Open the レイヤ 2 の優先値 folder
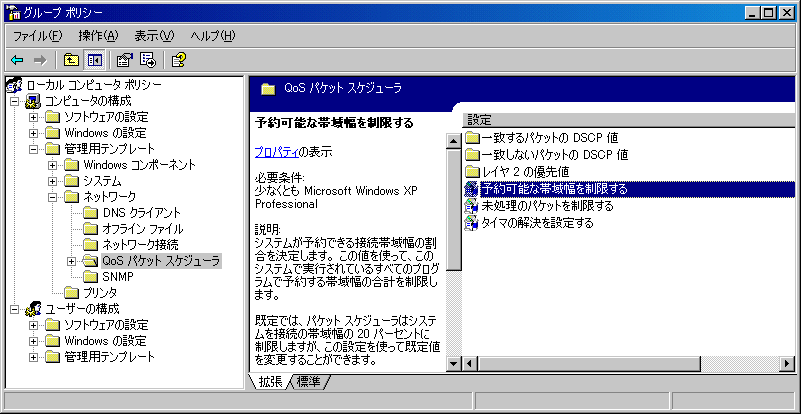This screenshot has width=801, height=414. pos(517,171)
